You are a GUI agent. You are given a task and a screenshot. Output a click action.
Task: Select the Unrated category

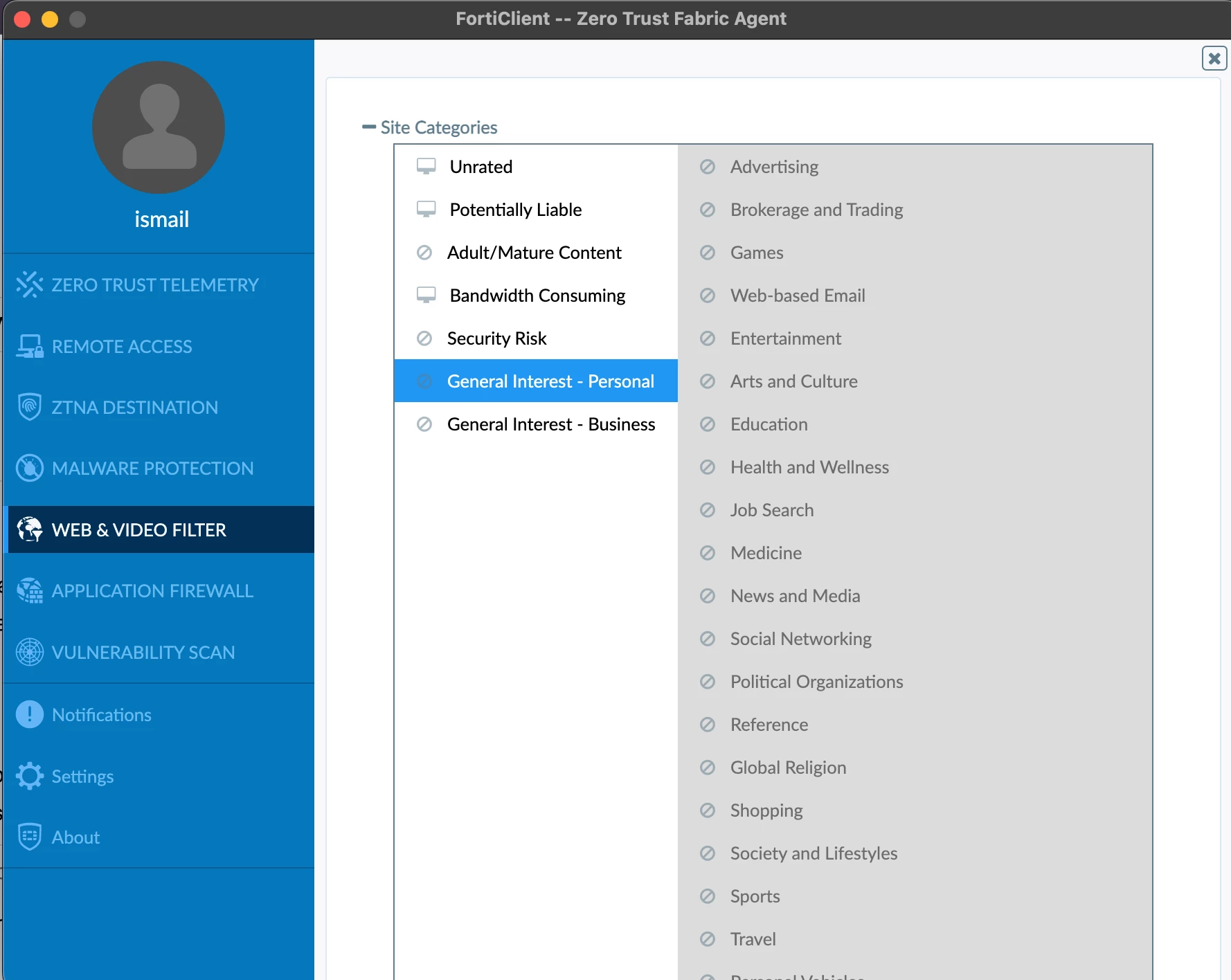pos(536,167)
